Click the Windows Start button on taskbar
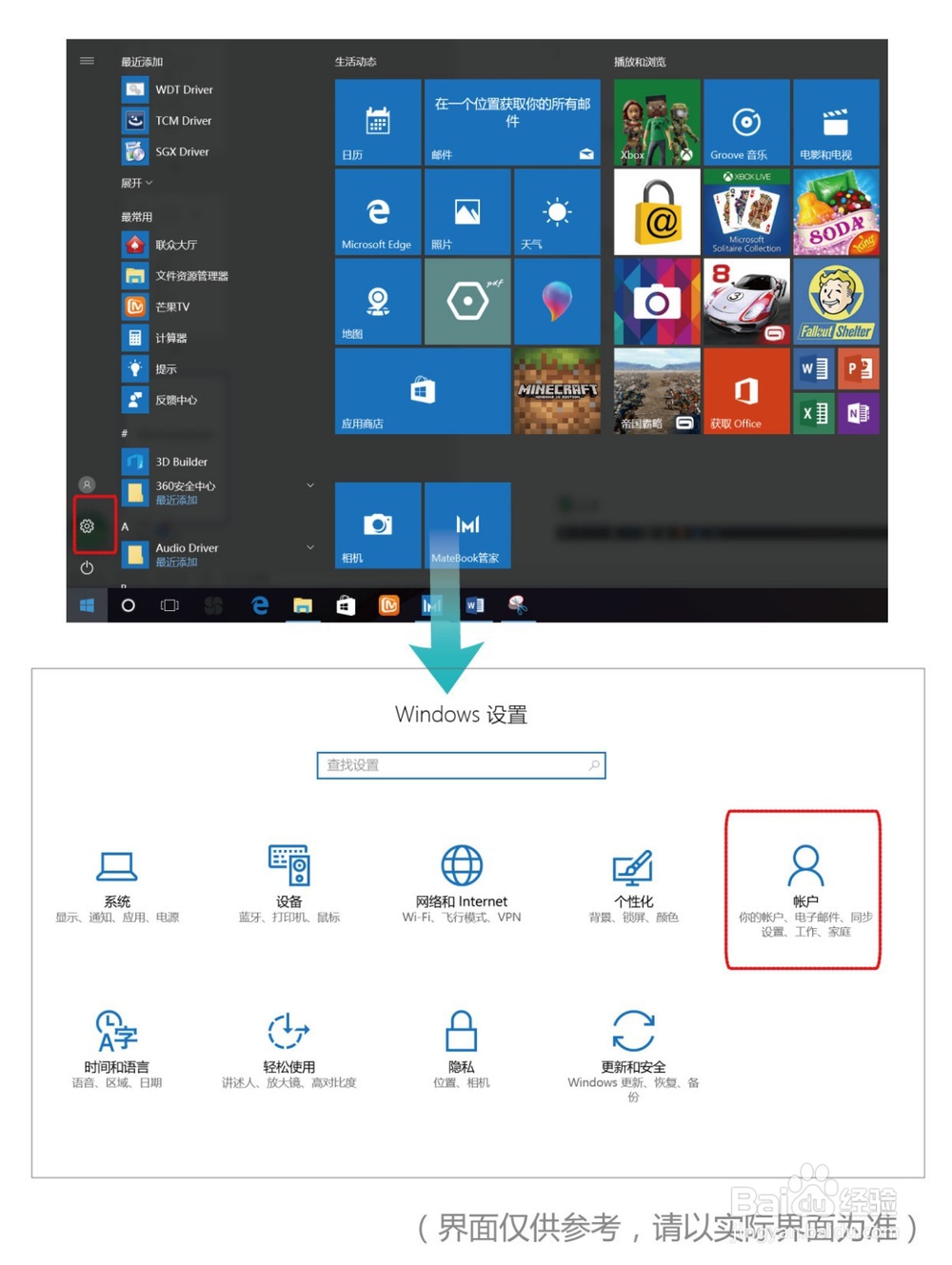Viewport: 952px width, 1265px height. (x=87, y=605)
